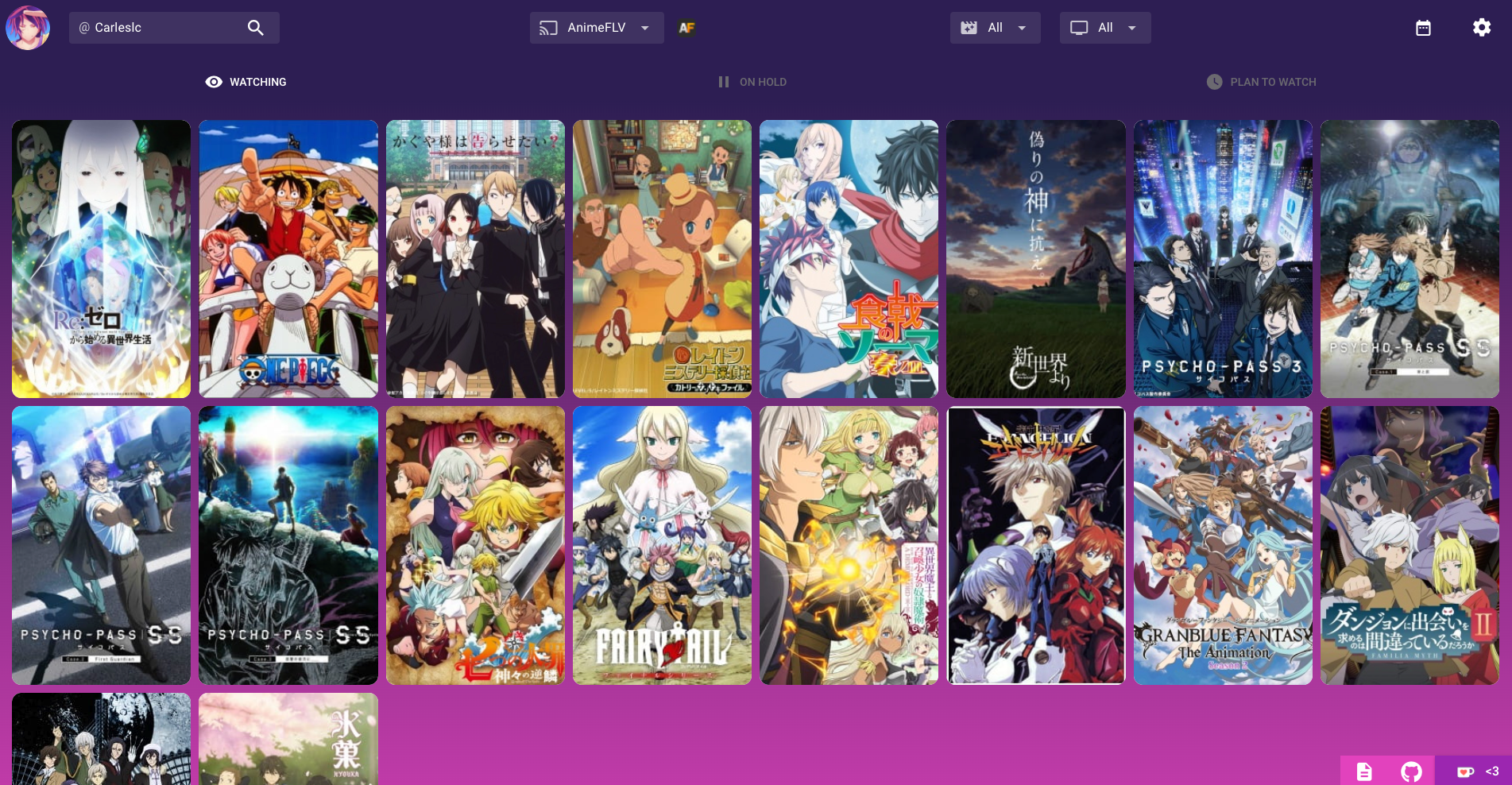Open the moonlit group anime cover
Viewport: 1512px width, 785px height.
pos(102,739)
